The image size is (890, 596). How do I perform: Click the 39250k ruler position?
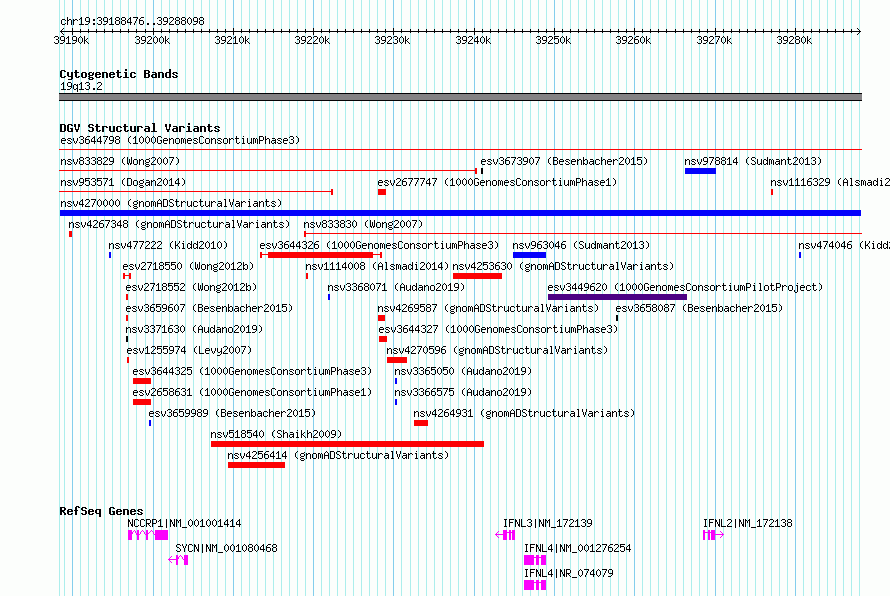click(x=553, y=40)
